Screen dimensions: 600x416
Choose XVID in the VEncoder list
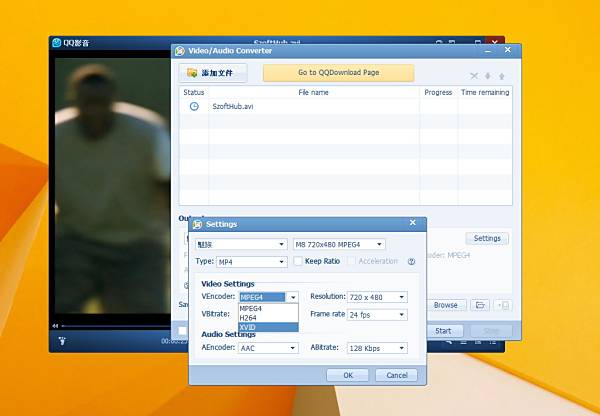tap(268, 327)
